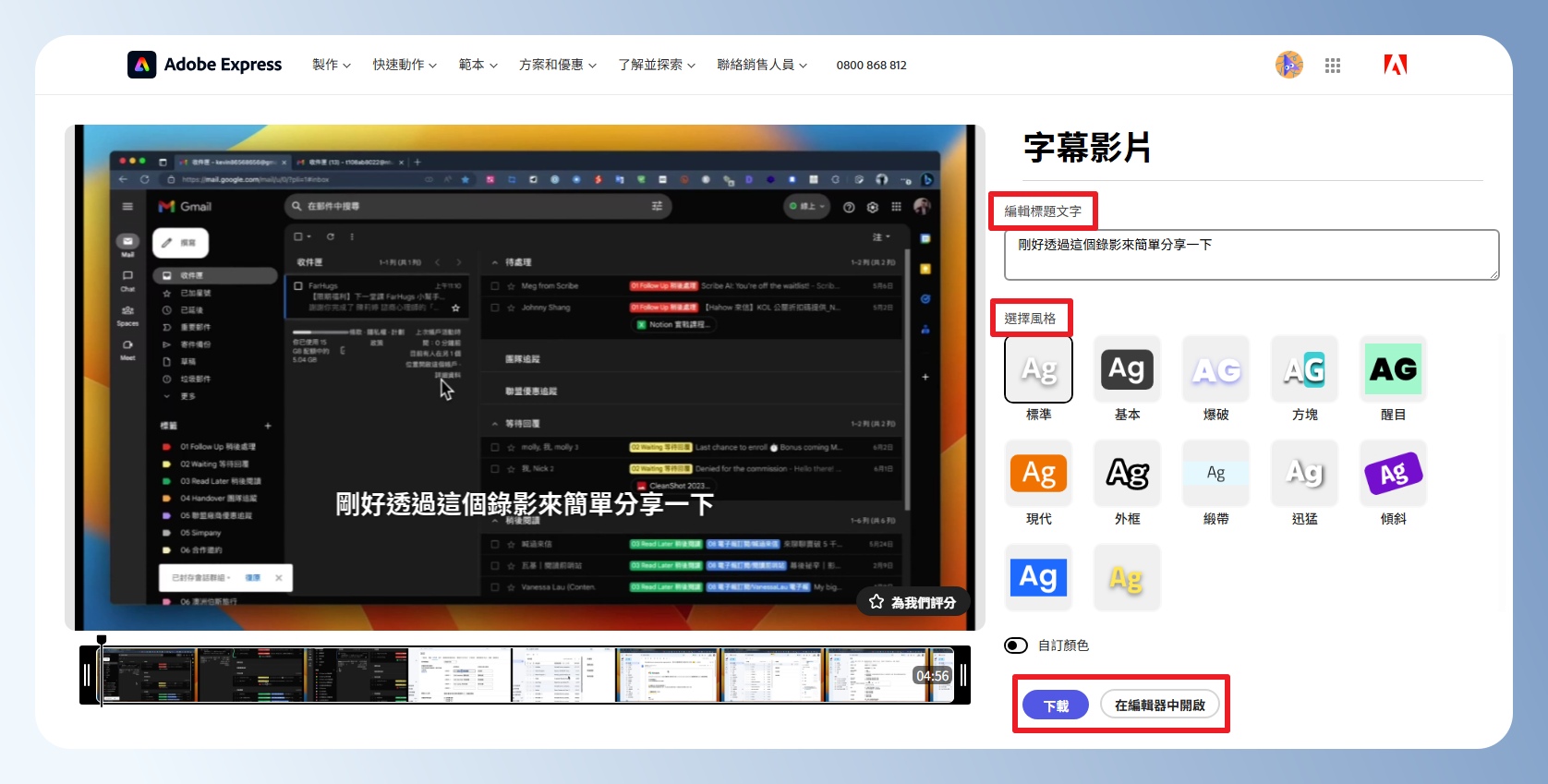The width and height of the screenshot is (1548, 784).
Task: Click the red Adobe logo icon
Action: pyautogui.click(x=1395, y=65)
